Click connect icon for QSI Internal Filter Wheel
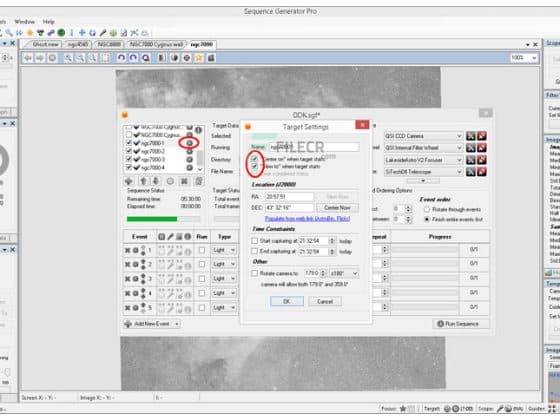The width and height of the screenshot is (560, 420). point(471,148)
